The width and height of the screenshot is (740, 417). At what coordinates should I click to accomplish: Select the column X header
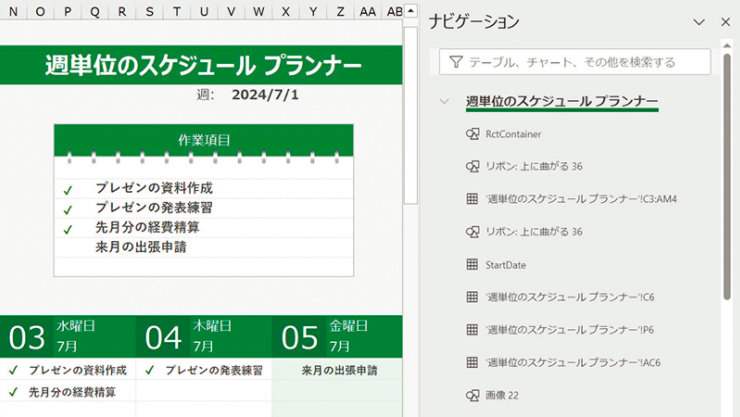[286, 11]
